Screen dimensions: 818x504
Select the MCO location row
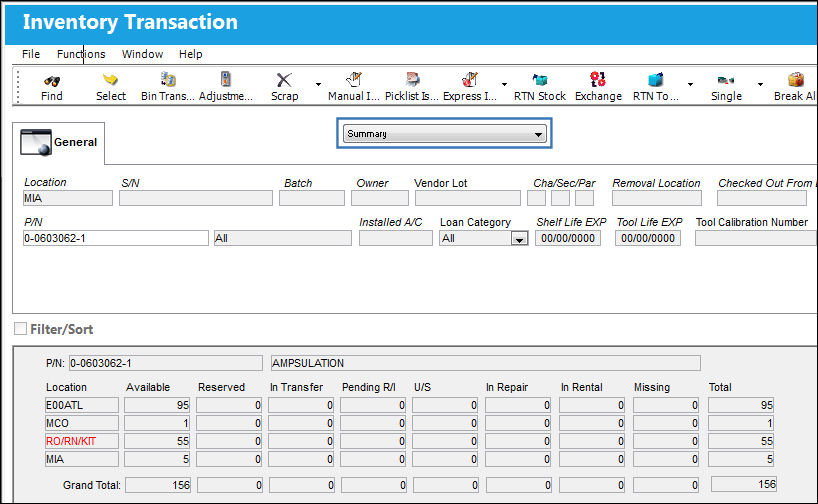[82, 423]
